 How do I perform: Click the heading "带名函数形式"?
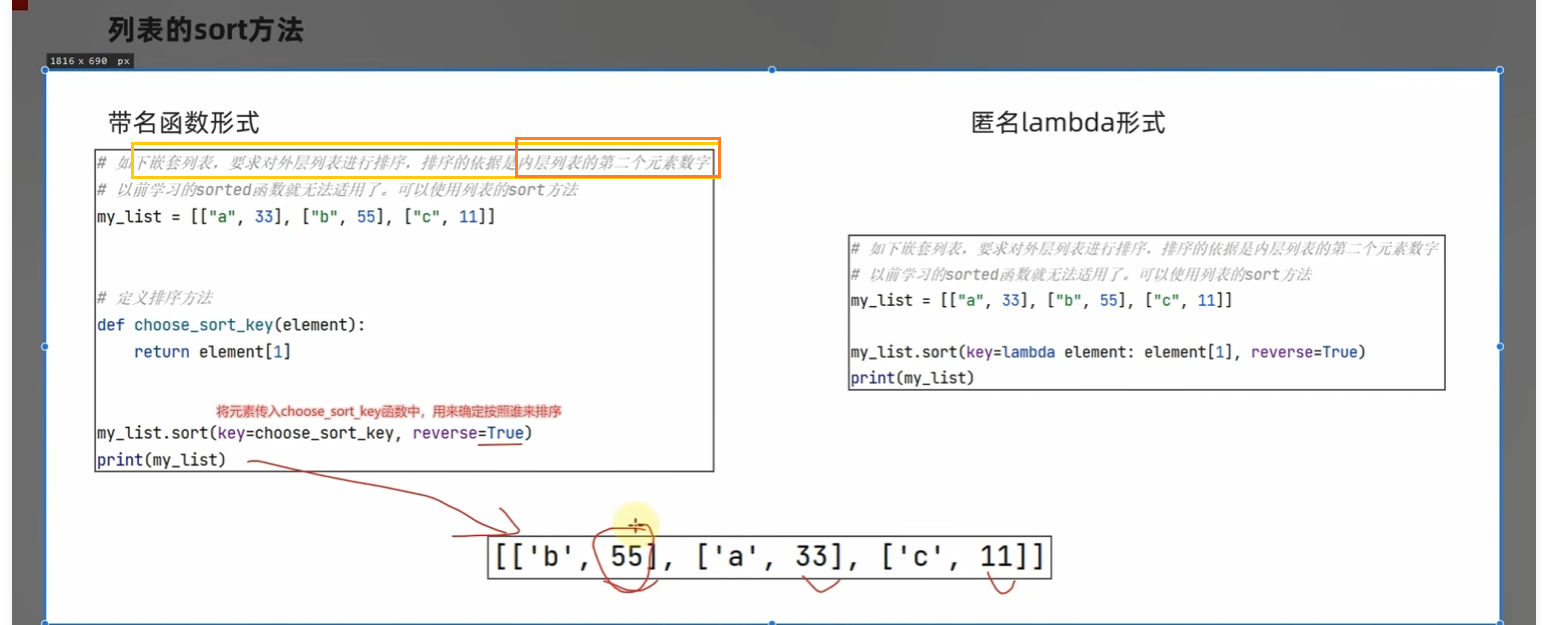[x=184, y=123]
